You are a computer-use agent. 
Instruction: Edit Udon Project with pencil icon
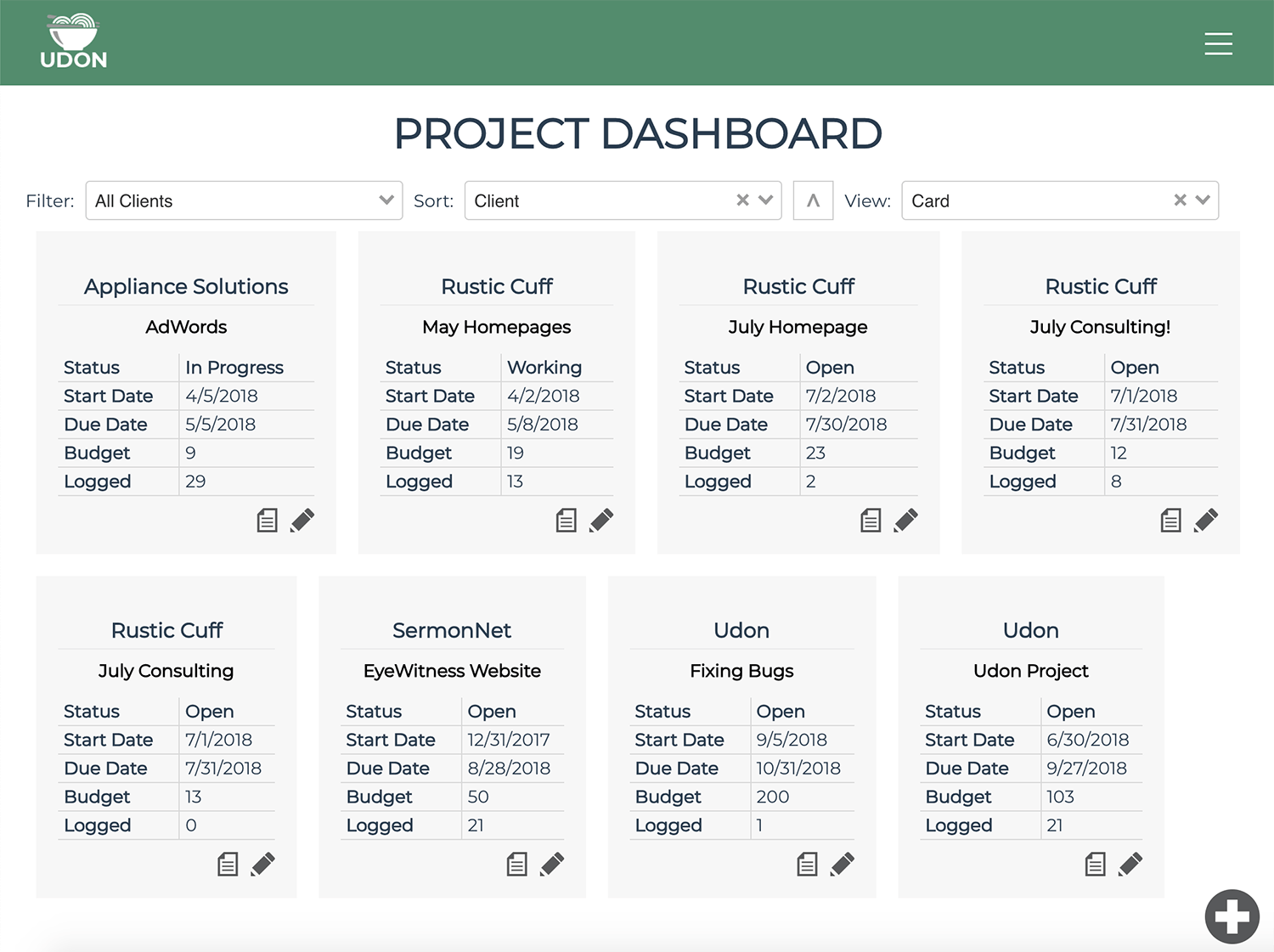tap(1130, 864)
